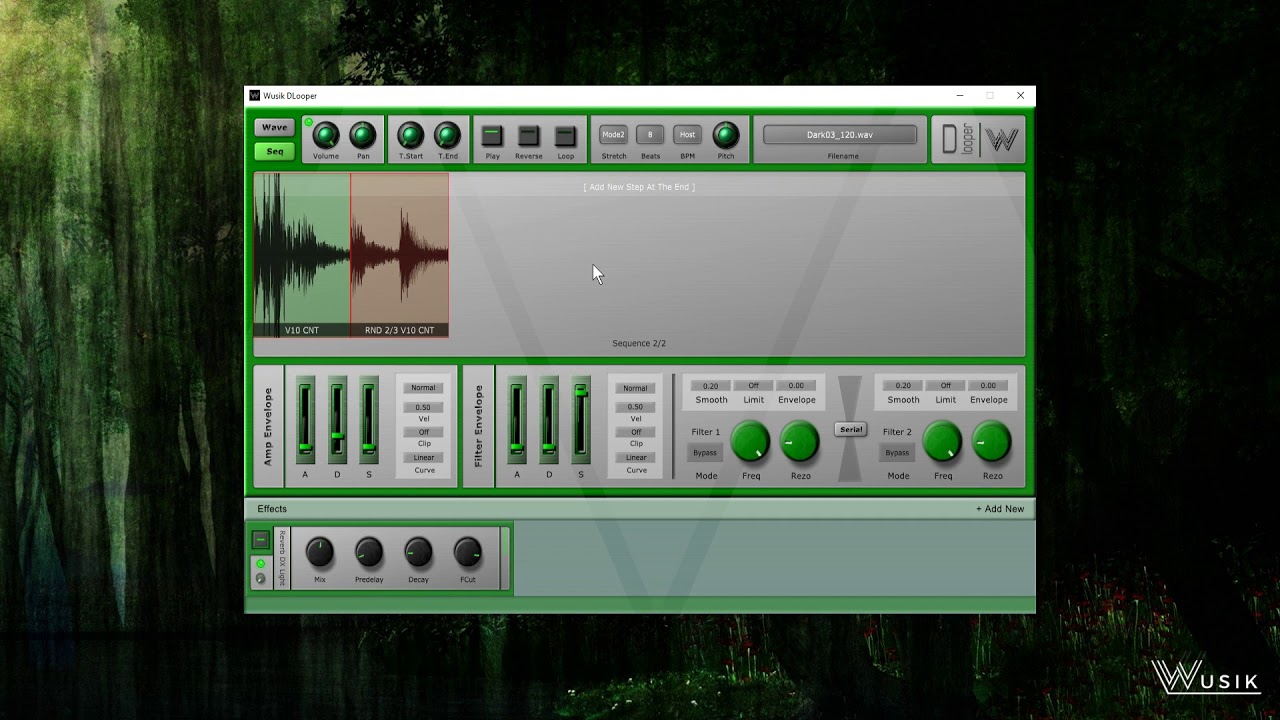Open Amp Envelope Normal mode selector

point(424,388)
